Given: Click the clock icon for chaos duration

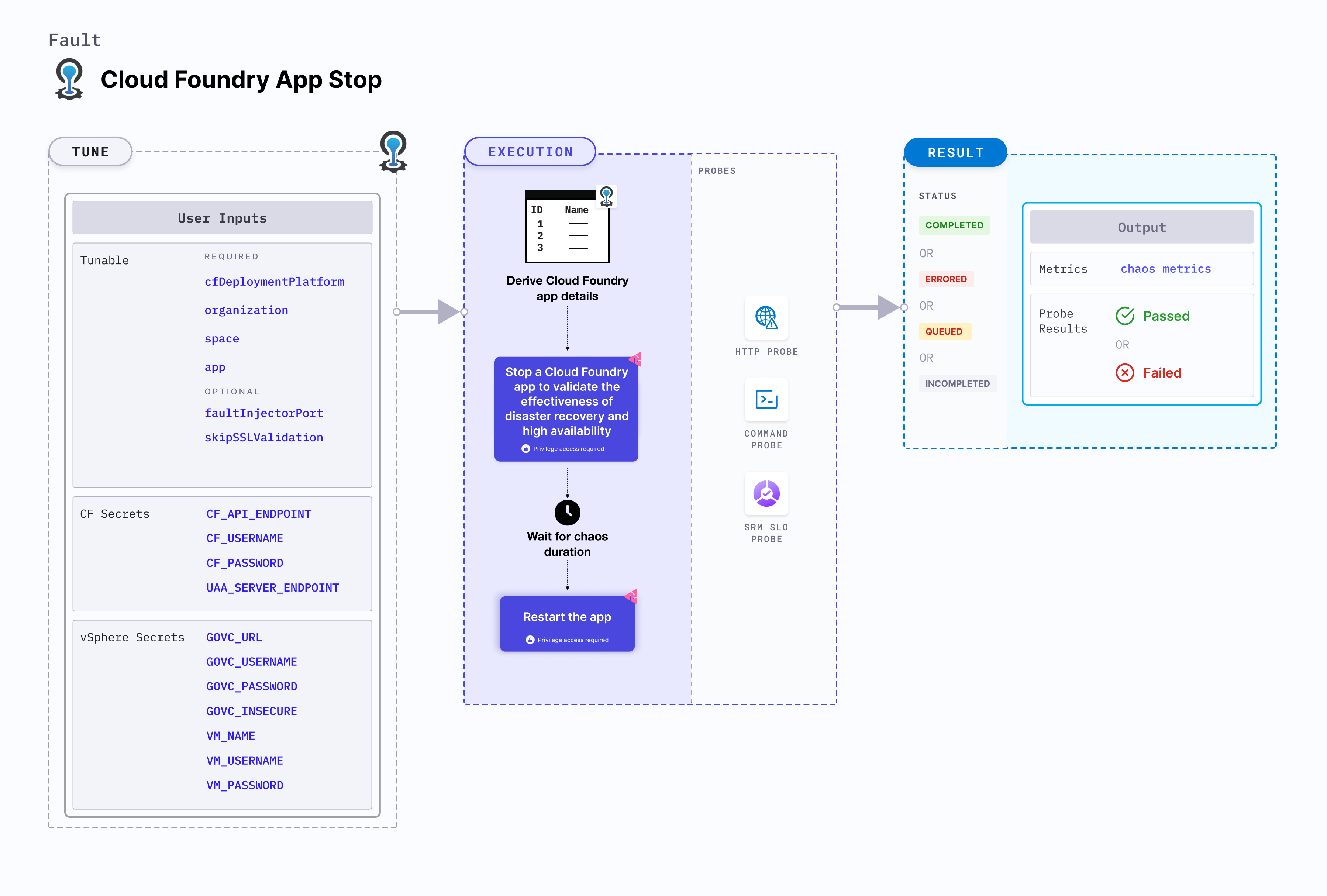Looking at the screenshot, I should (x=567, y=512).
